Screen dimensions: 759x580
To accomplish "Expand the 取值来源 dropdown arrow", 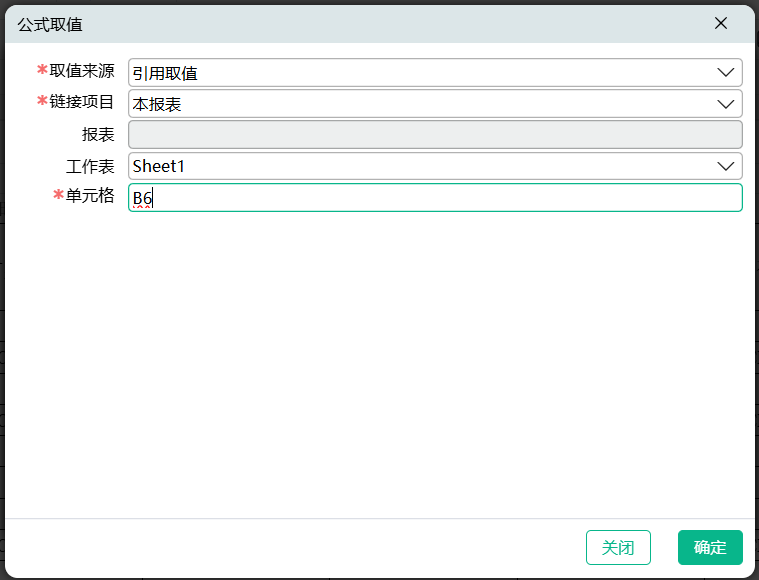I will 726,73.
